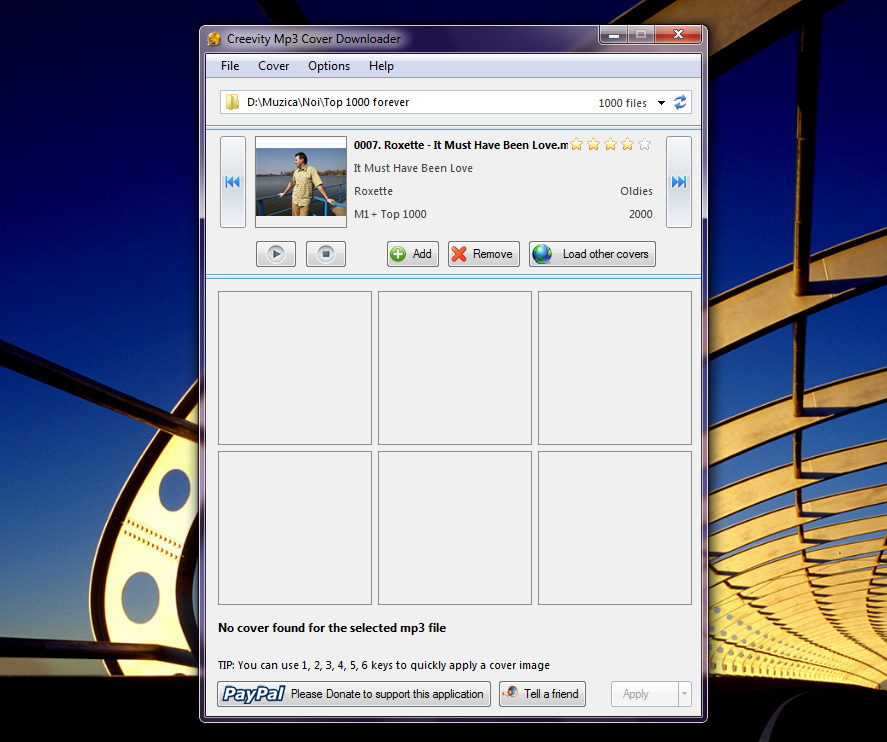
Task: Stop playback of the track
Action: (x=326, y=254)
